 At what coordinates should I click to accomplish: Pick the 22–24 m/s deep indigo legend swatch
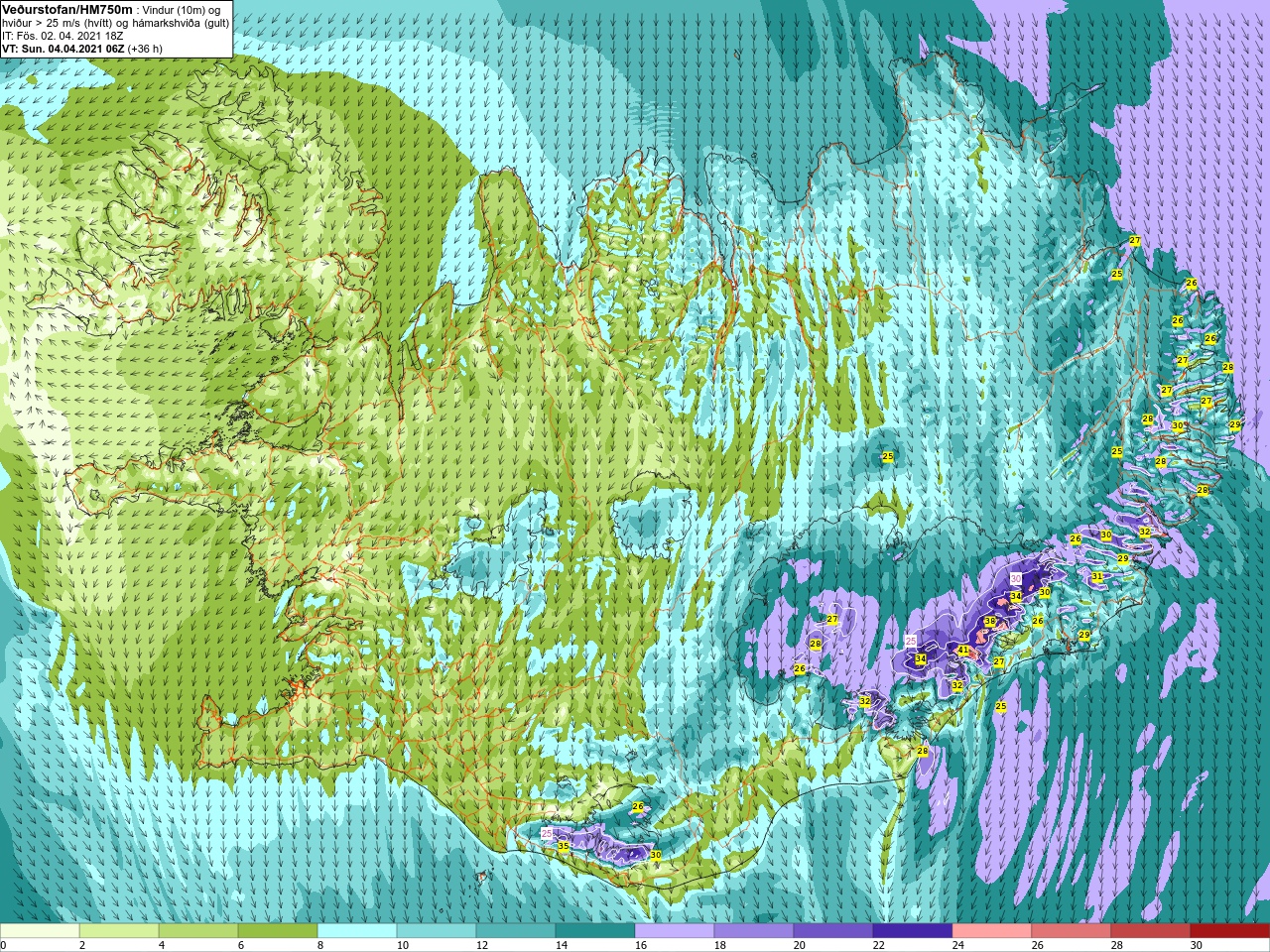coord(913,931)
